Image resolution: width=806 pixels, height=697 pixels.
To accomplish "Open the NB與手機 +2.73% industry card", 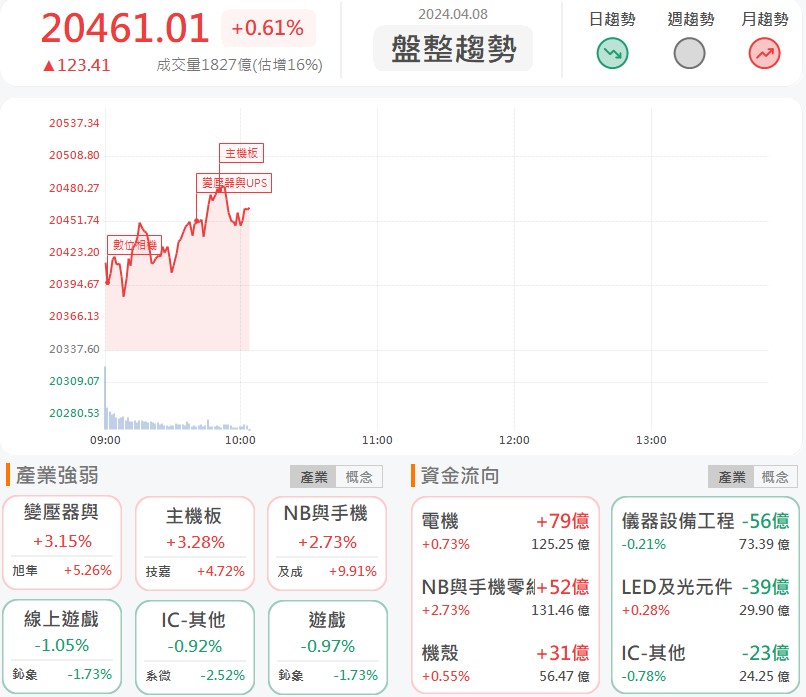I will tap(327, 543).
